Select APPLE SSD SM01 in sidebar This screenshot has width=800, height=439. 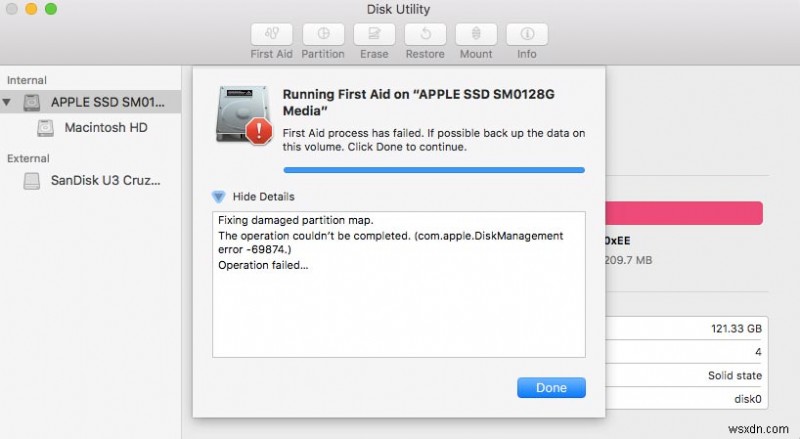tap(110, 102)
